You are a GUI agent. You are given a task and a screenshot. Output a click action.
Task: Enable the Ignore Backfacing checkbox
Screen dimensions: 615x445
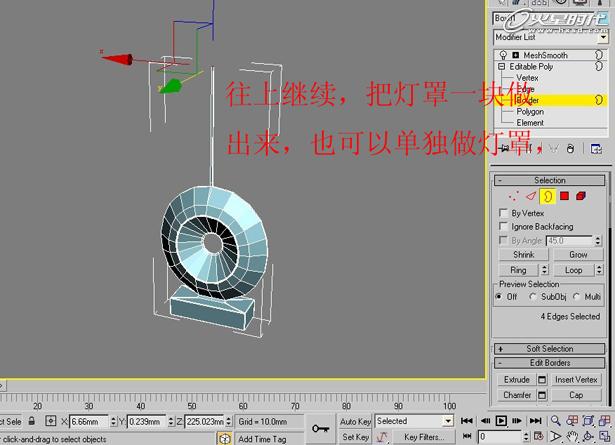[x=503, y=227]
